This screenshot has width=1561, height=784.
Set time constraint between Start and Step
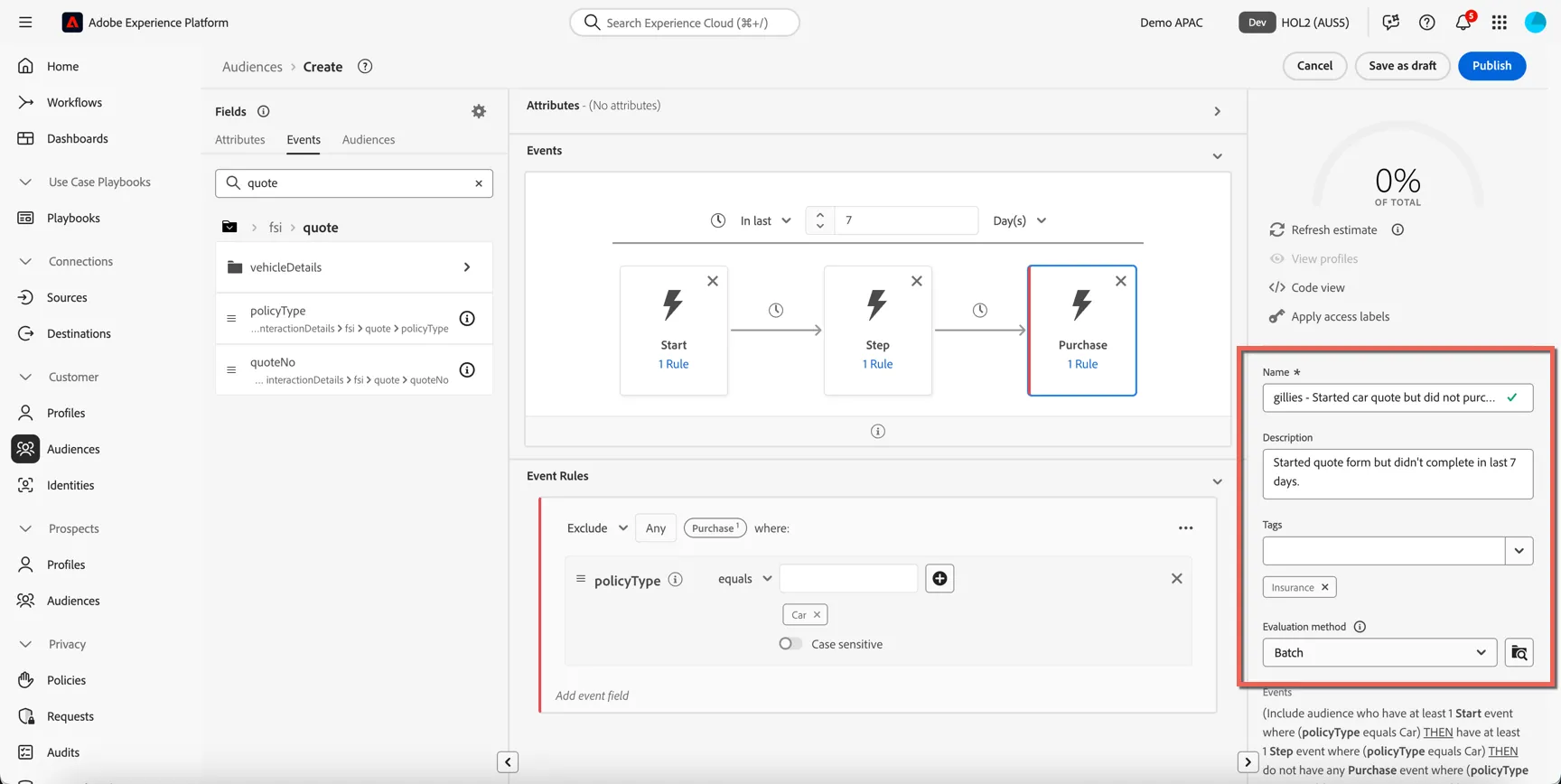pos(776,310)
